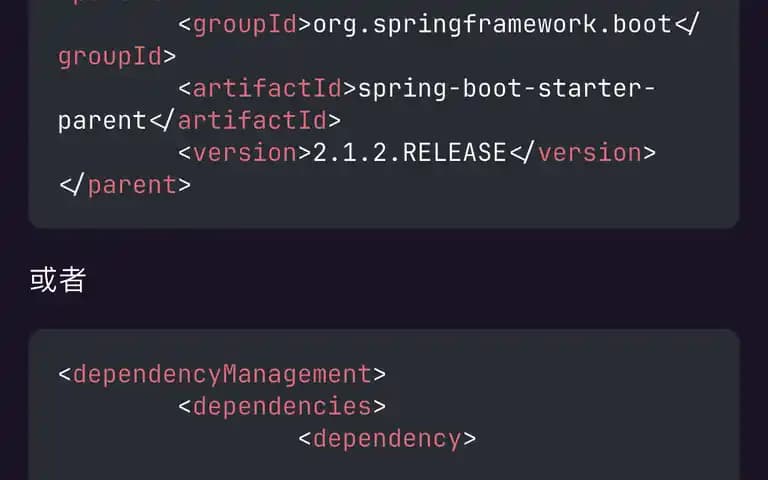Click the opening artifactId tag
The image size is (768, 480).
[267, 89]
